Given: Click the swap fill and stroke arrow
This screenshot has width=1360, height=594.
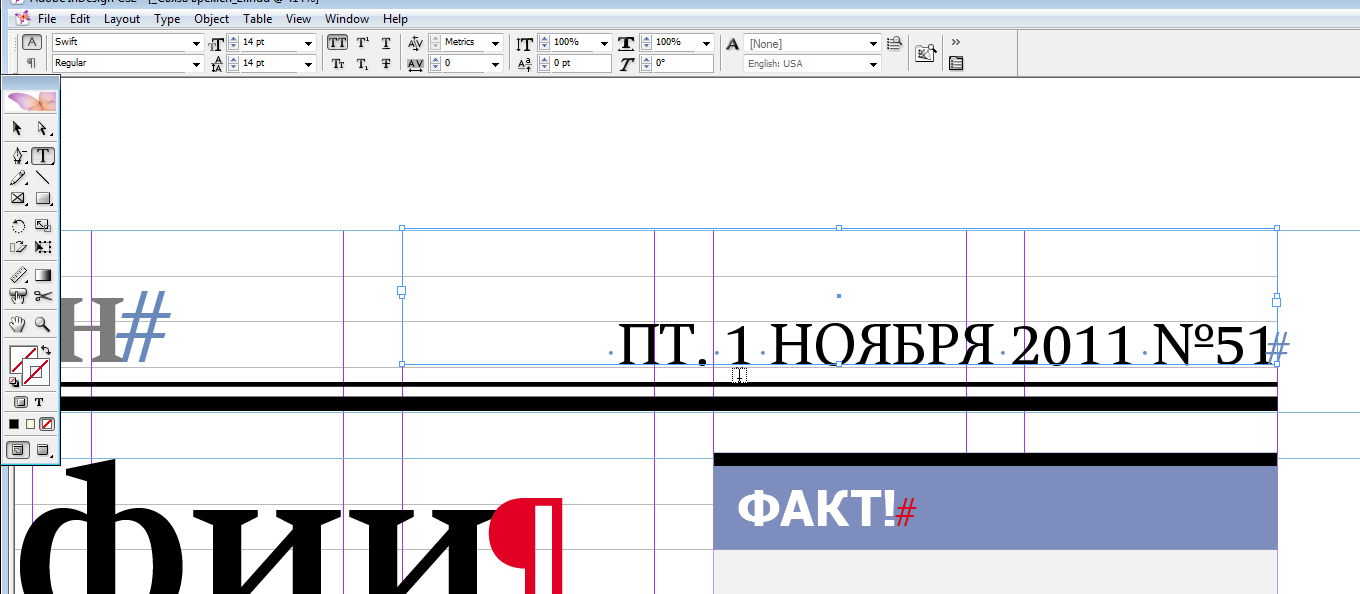Looking at the screenshot, I should [x=46, y=350].
